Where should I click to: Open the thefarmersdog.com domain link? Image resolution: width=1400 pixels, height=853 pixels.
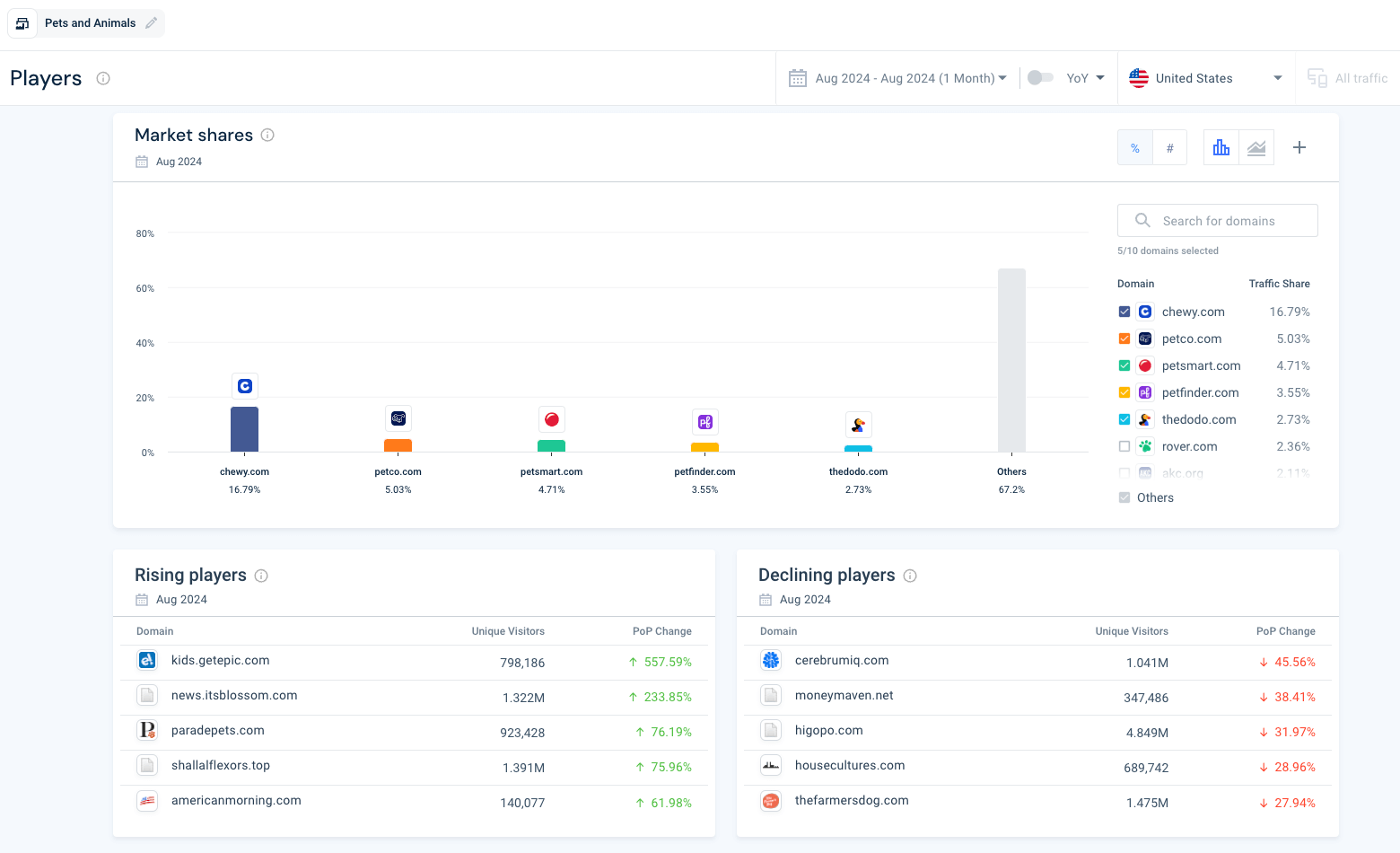point(852,800)
